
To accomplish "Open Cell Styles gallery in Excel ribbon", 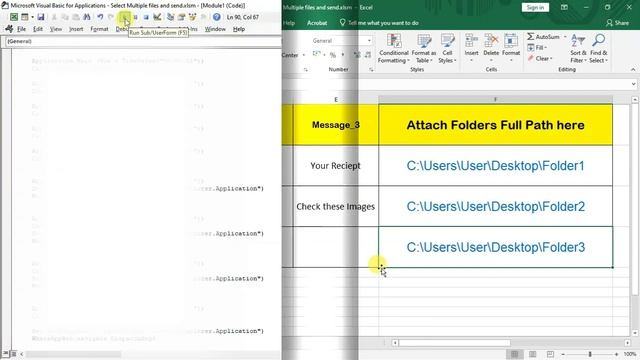I will coord(447,49).
